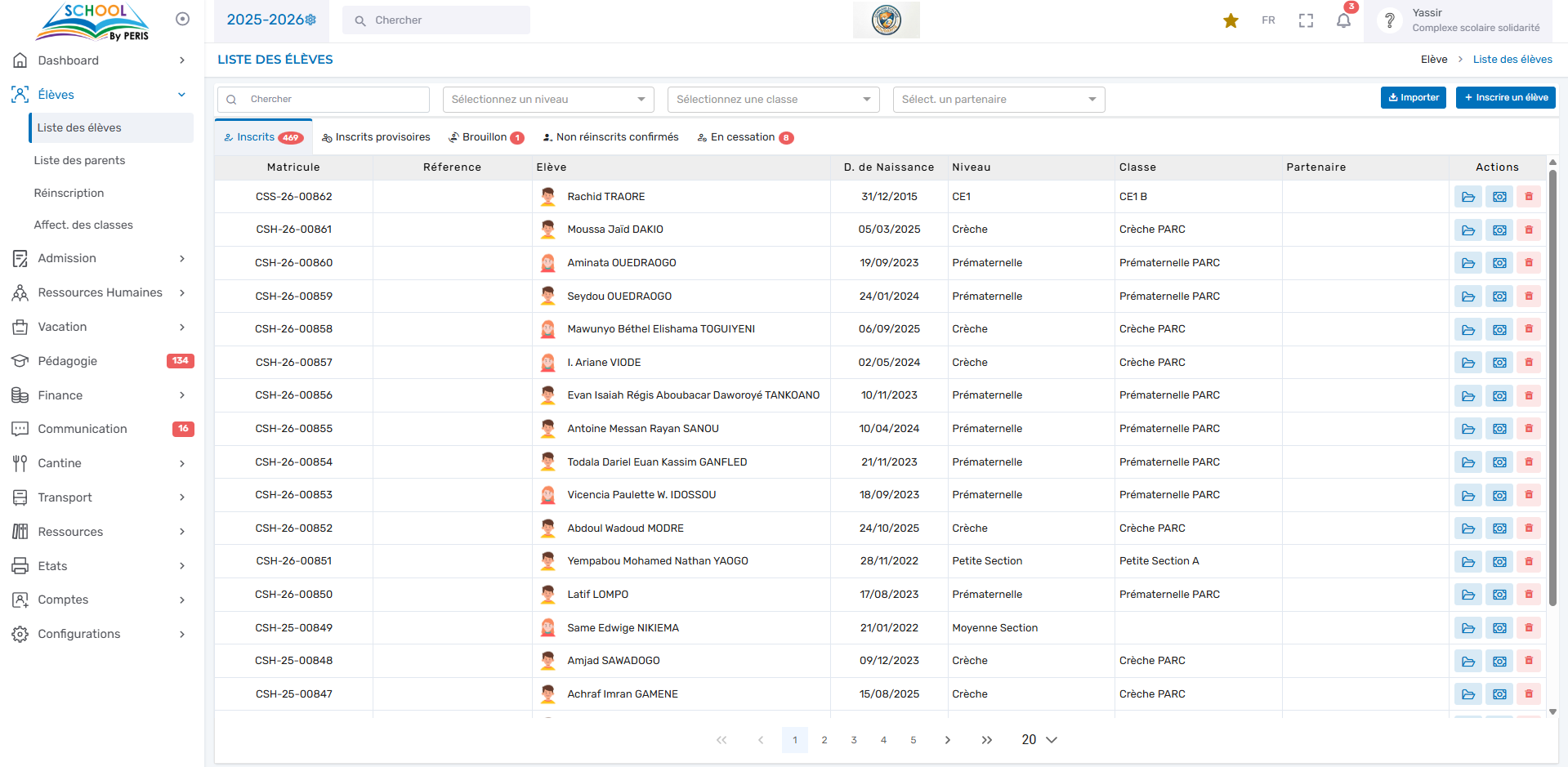Delete Aminata OUEDRAOGO using trash icon

[x=1528, y=263]
